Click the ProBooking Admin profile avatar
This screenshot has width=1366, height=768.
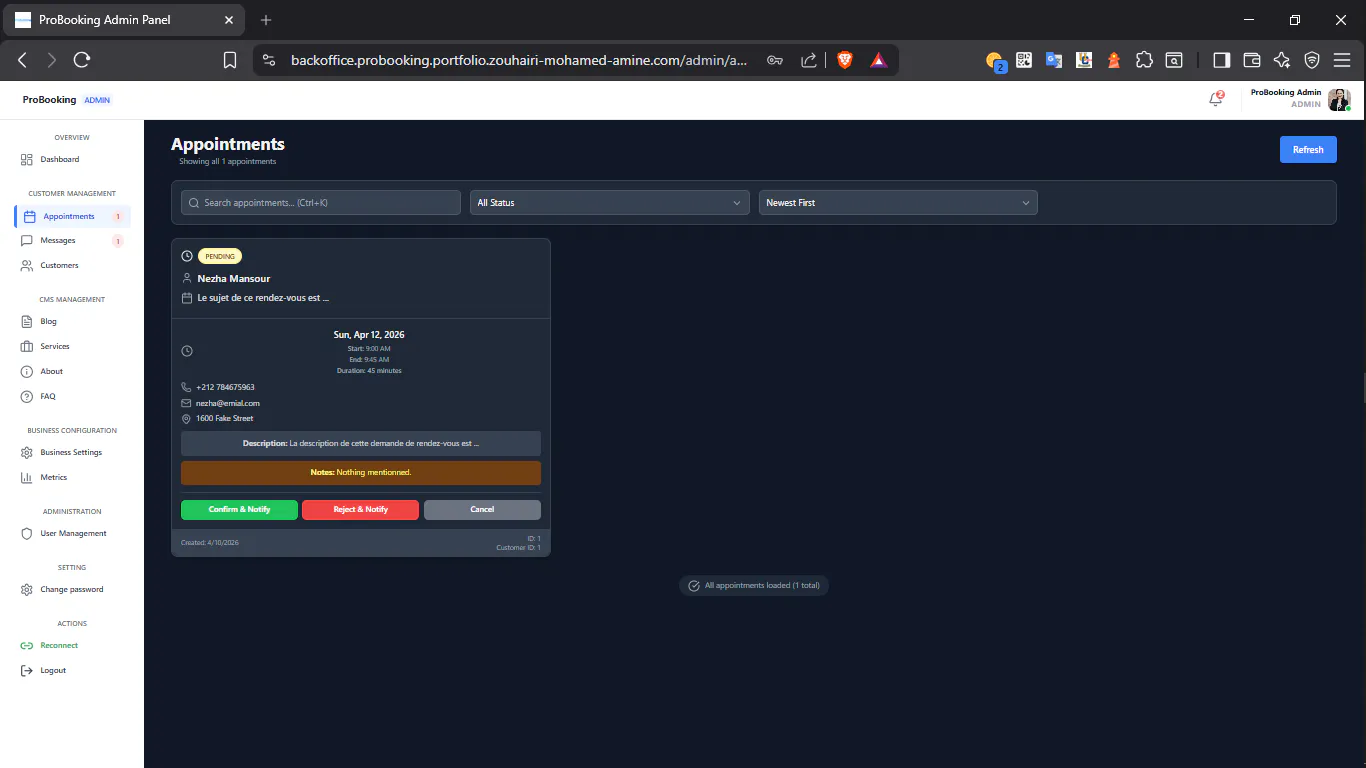(1339, 99)
